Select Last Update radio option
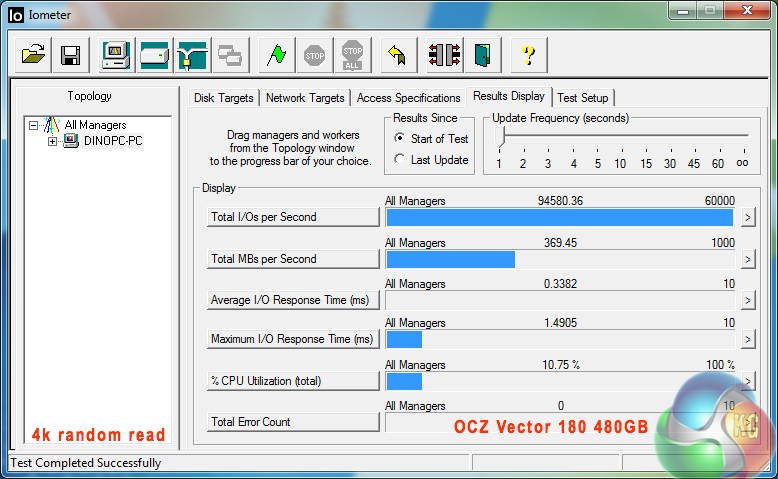 (399, 159)
